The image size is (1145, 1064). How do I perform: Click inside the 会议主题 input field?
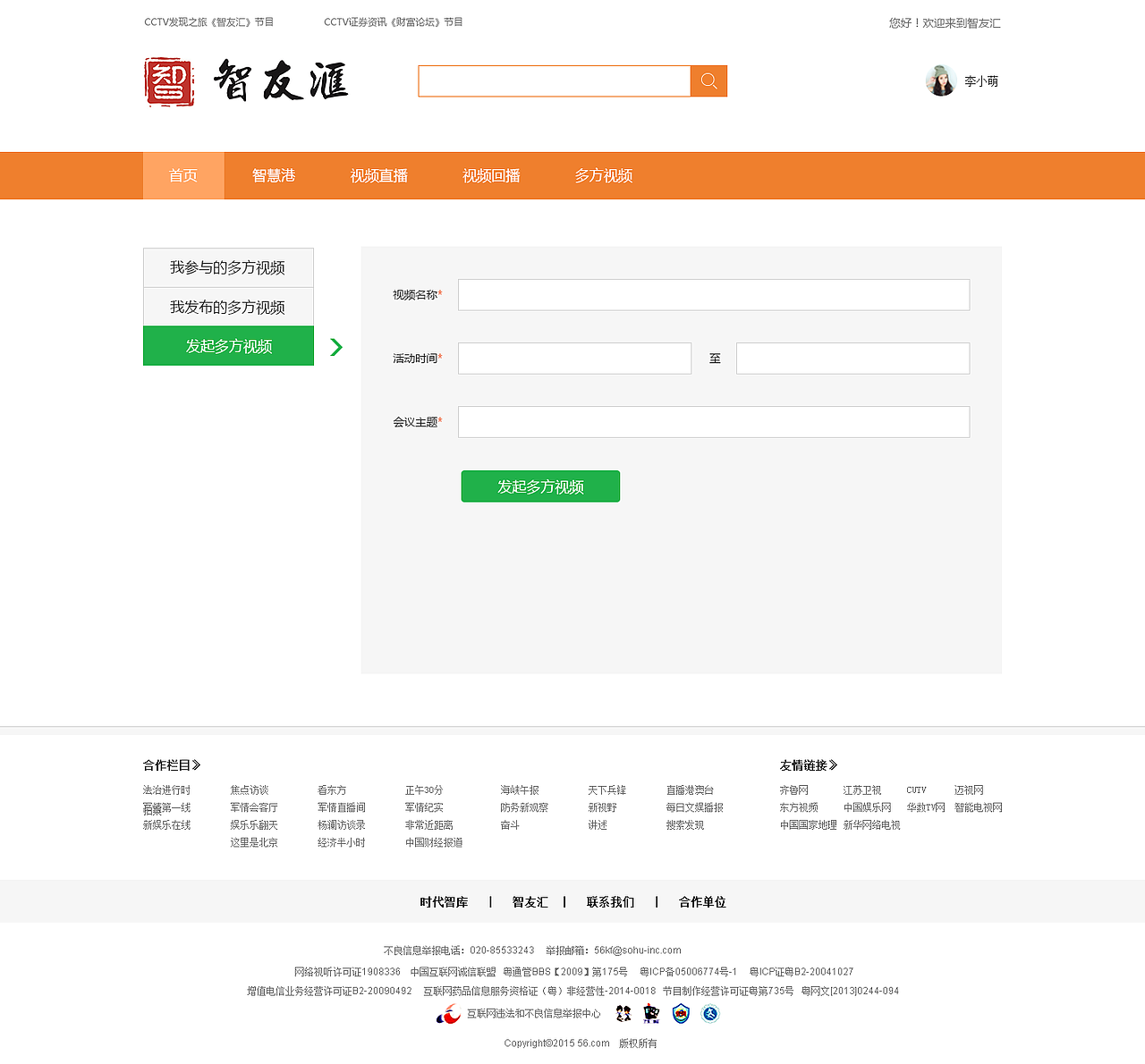[x=713, y=421]
